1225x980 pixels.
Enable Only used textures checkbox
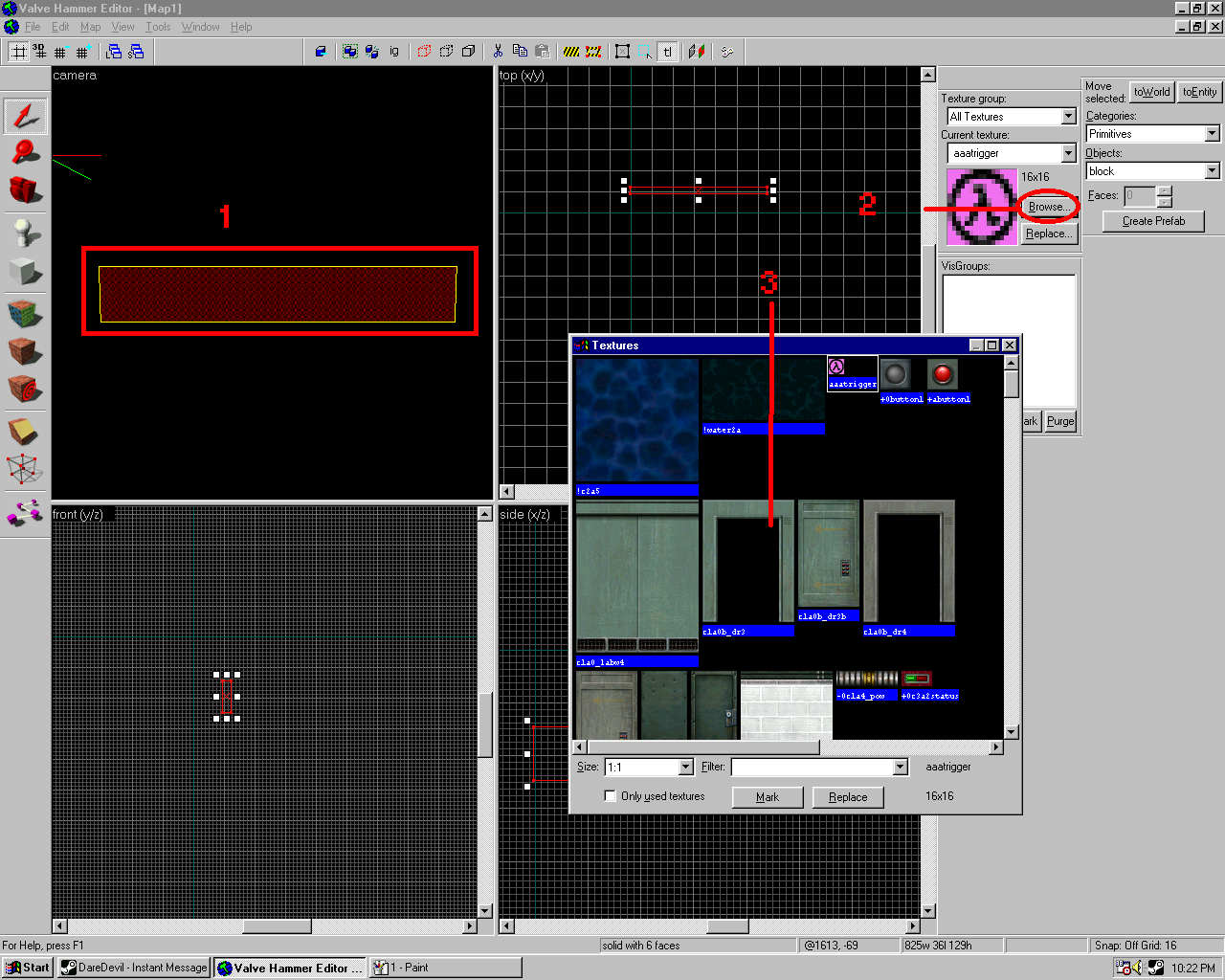click(x=610, y=796)
